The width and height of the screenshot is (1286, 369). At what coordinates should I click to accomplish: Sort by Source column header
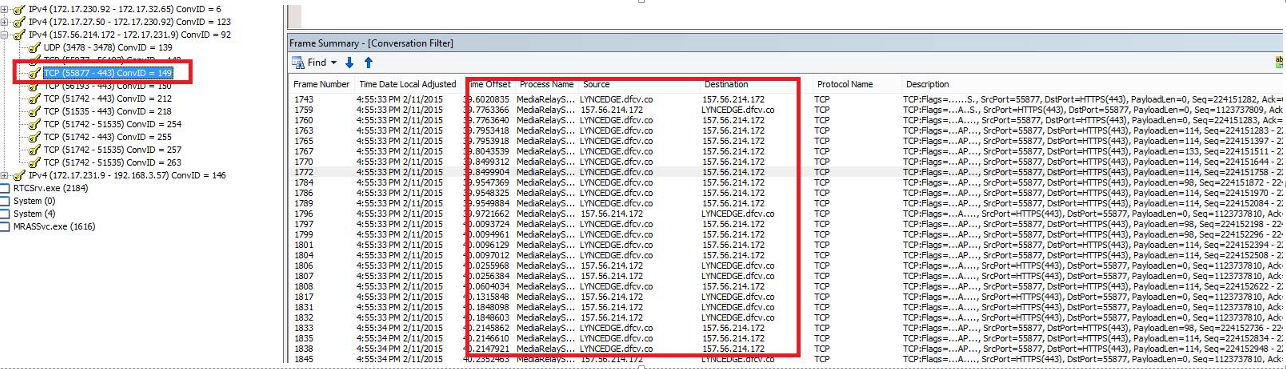596,85
